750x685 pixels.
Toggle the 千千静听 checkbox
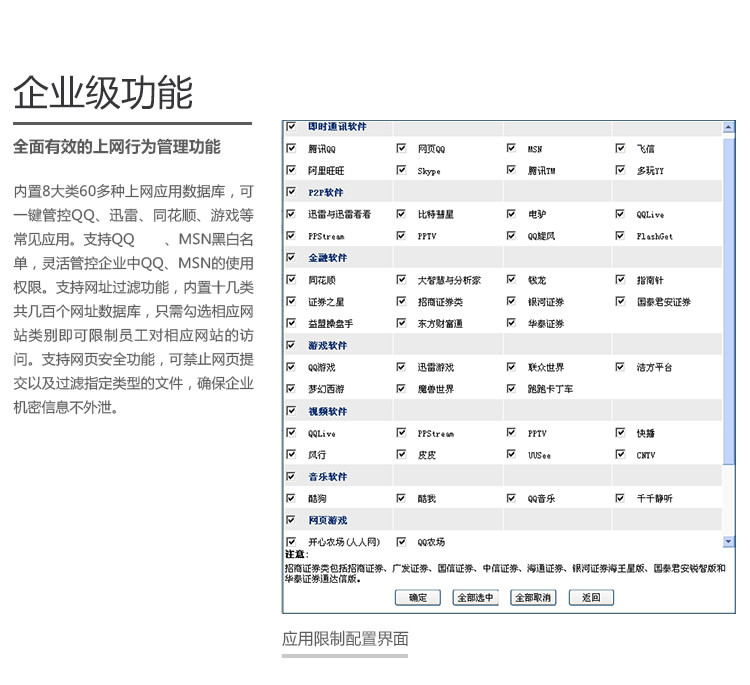click(x=620, y=498)
